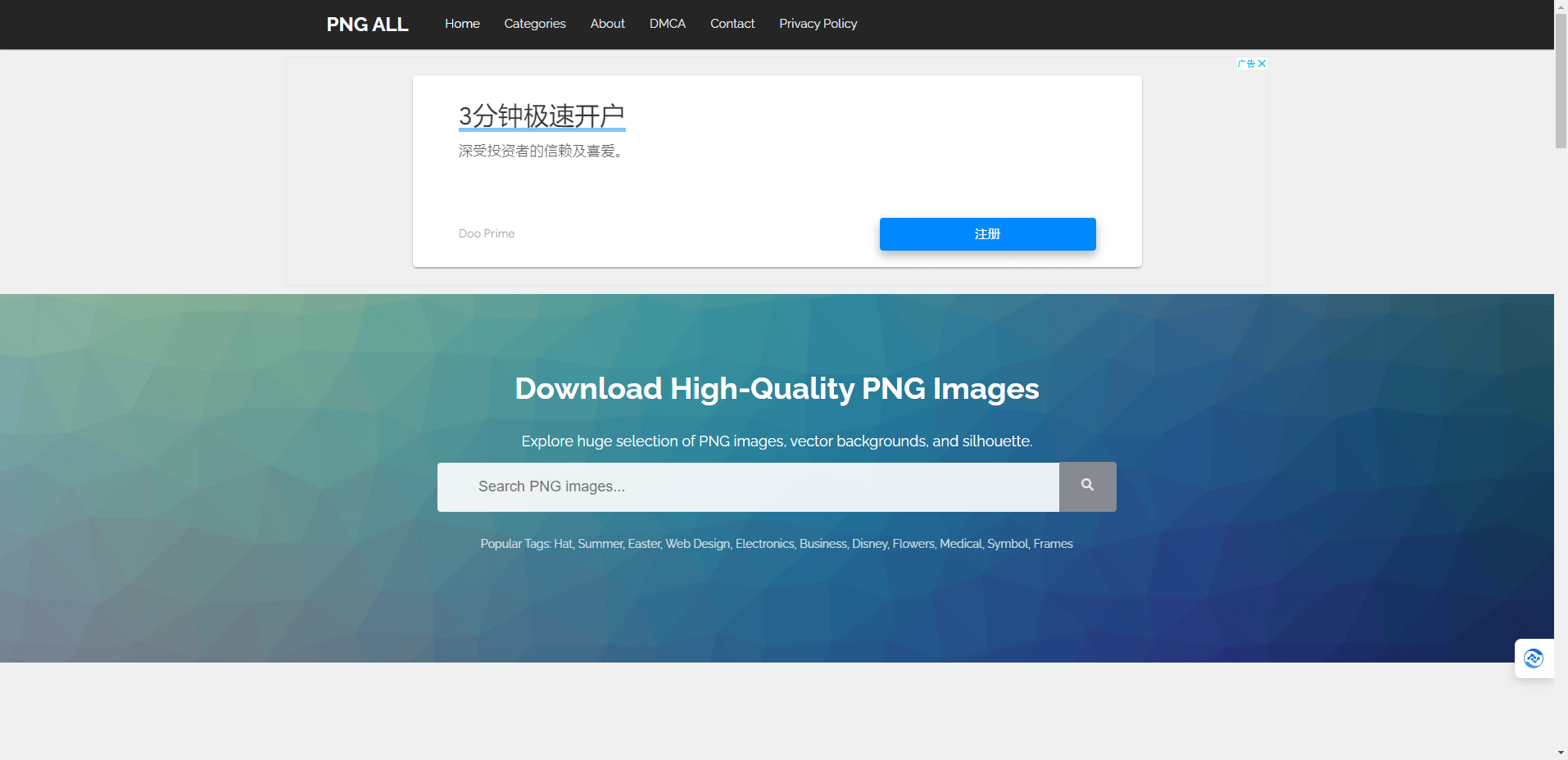Open the Categories navigation item
This screenshot has height=760, width=1568.
[x=534, y=24]
